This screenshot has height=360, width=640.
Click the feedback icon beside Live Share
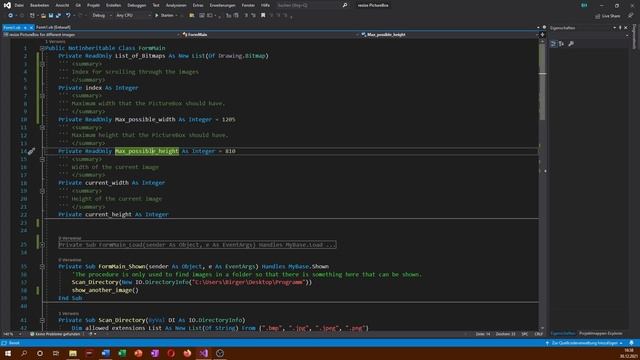pyautogui.click(x=631, y=16)
